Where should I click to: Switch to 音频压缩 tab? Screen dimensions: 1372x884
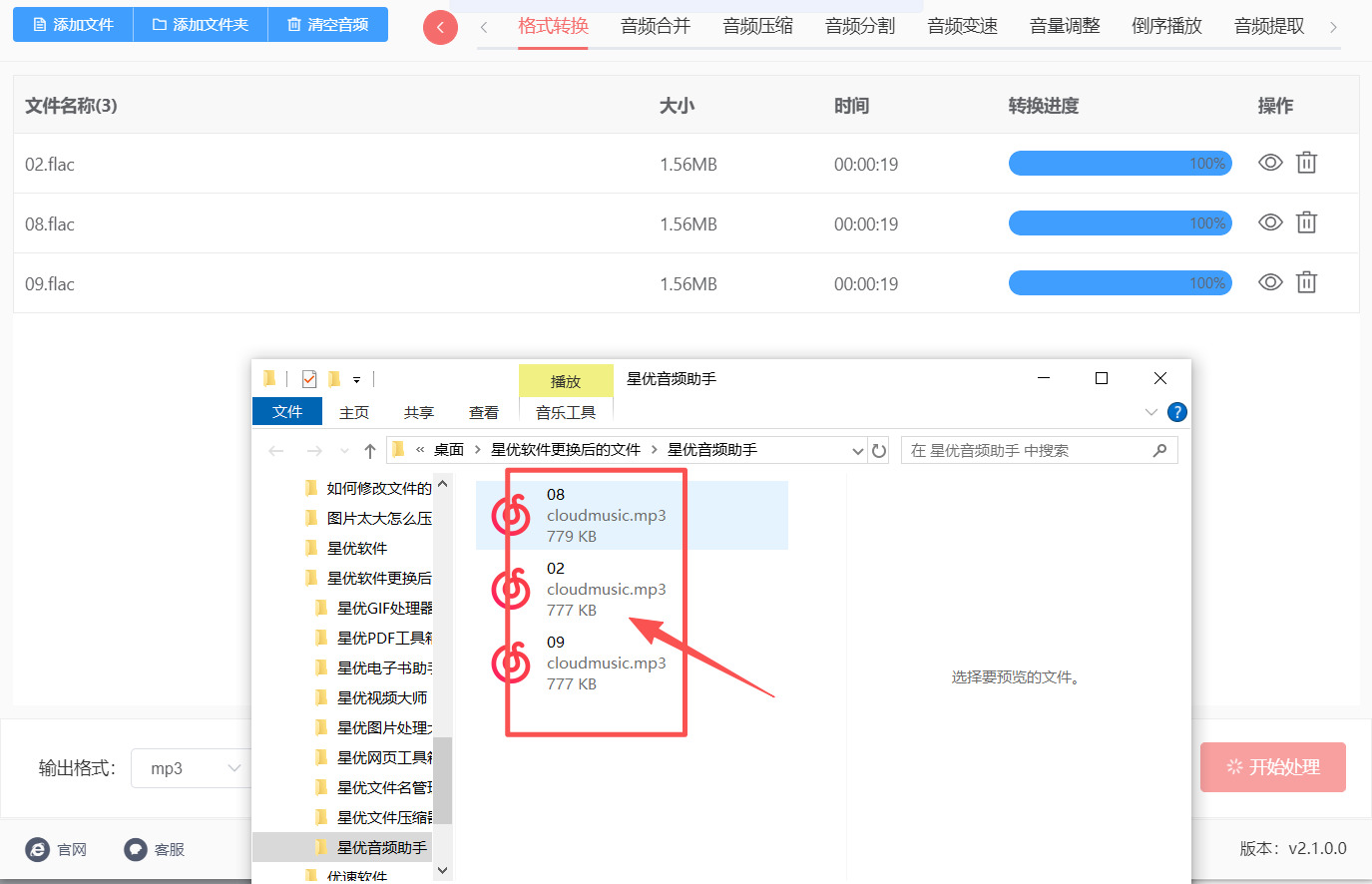tap(757, 26)
